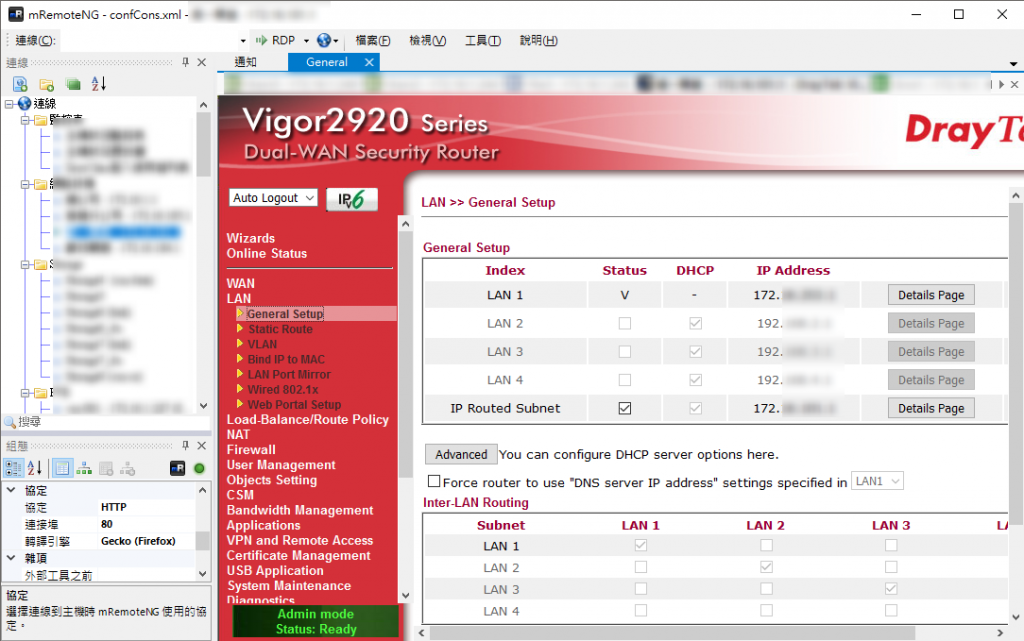Show inheritance view in config panel
The image size is (1024, 641).
pyautogui.click(x=84, y=468)
